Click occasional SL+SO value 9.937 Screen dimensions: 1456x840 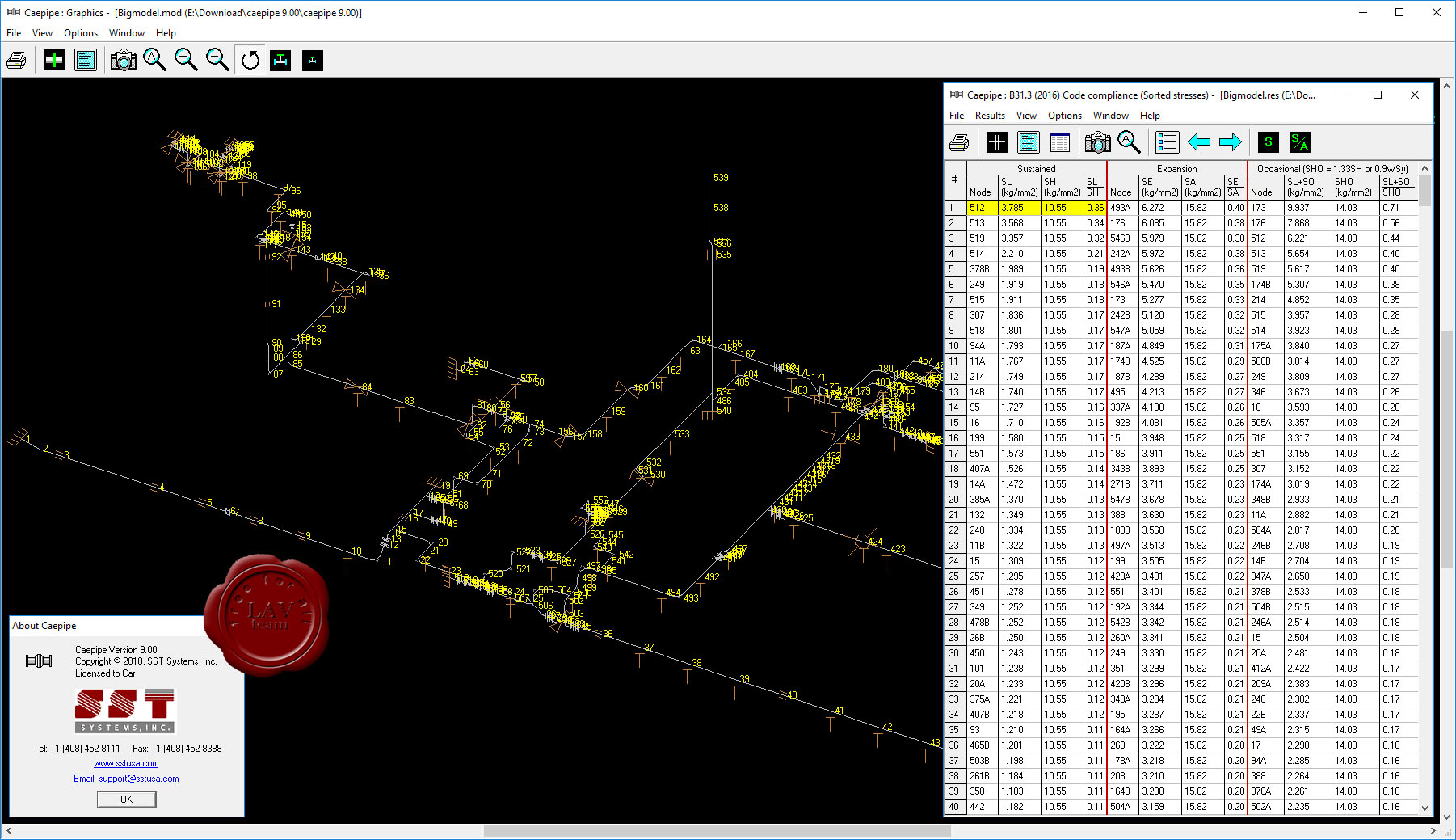point(1307,208)
